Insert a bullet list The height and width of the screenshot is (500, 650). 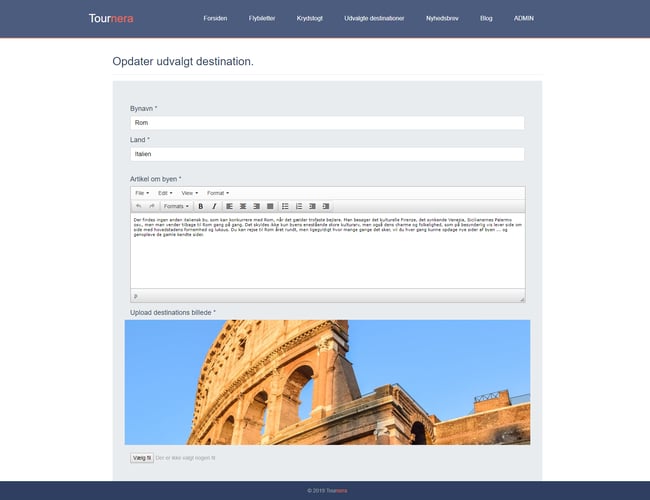(285, 206)
